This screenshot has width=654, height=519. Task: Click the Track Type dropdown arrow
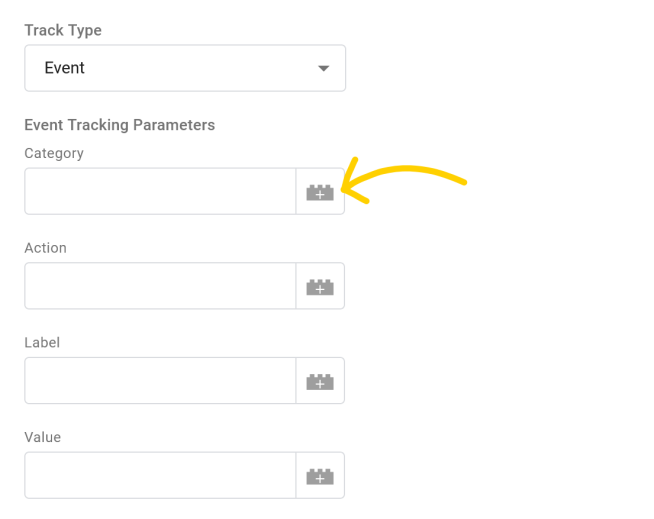(324, 68)
